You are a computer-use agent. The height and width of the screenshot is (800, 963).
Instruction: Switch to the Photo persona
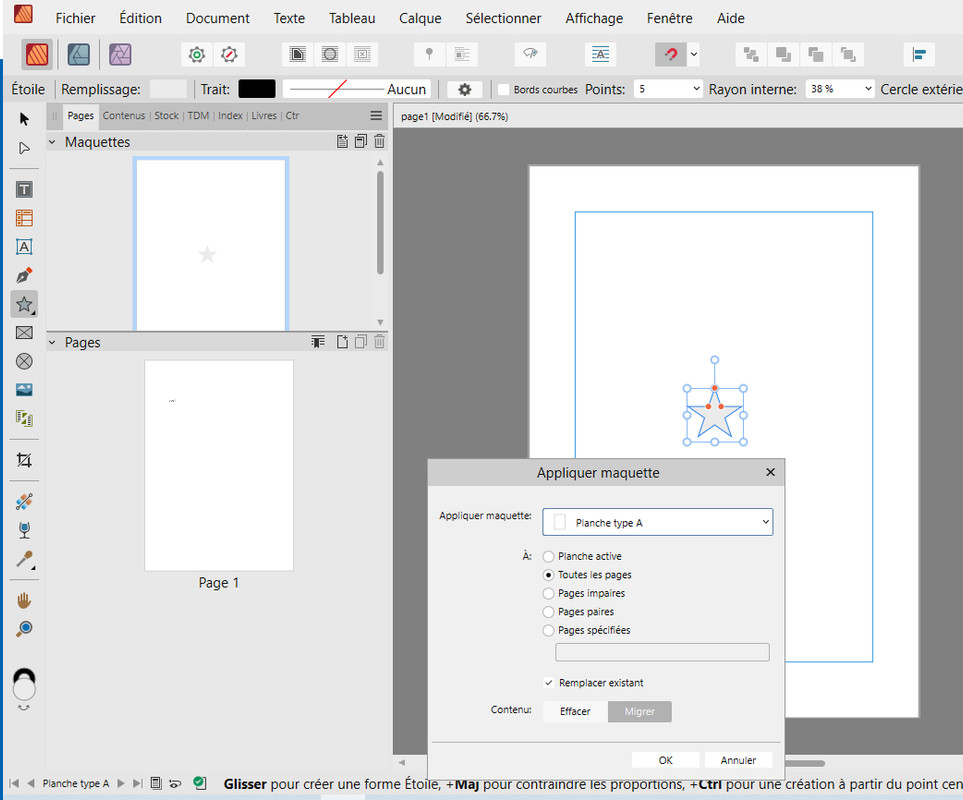[120, 54]
